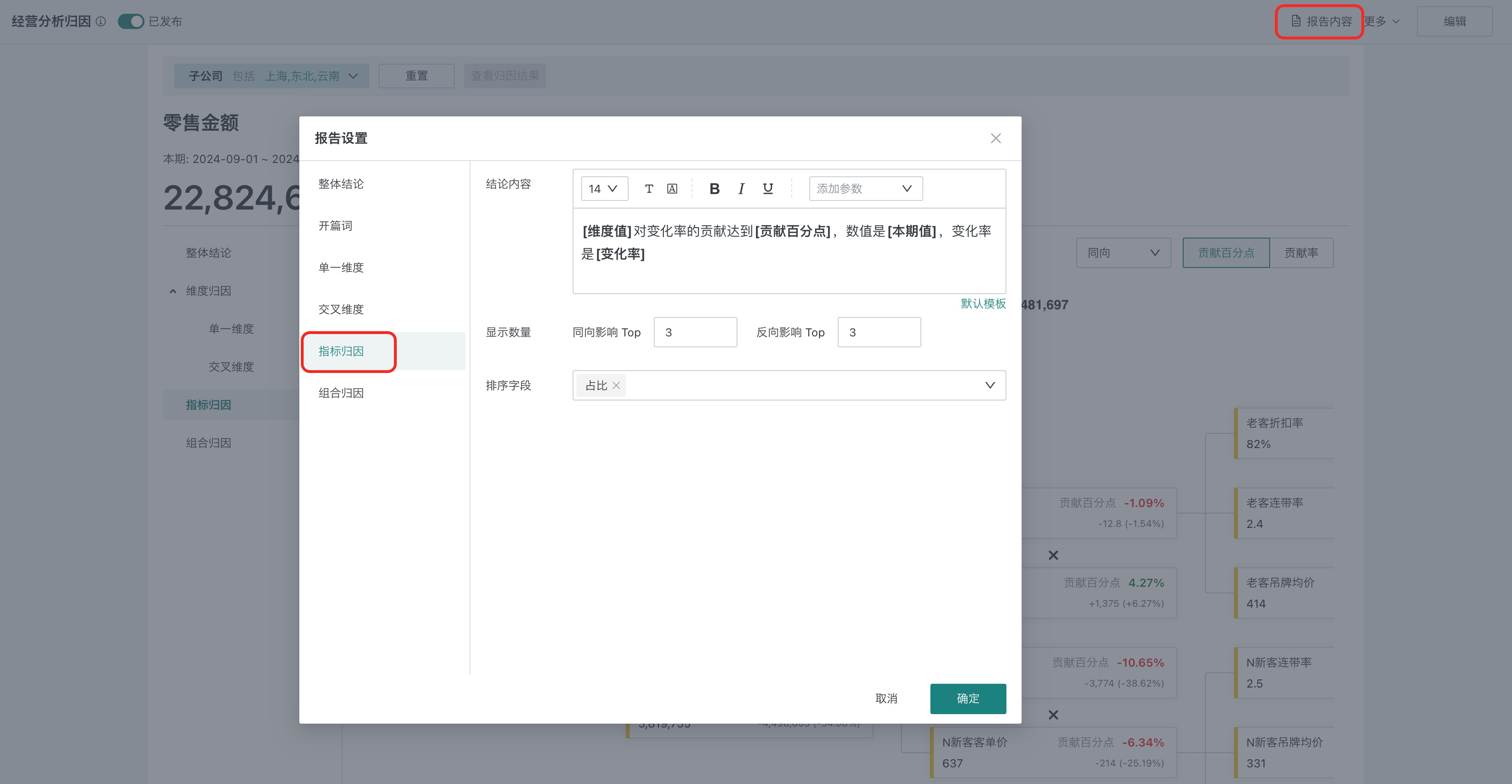Select 组合归因 in report settings menu
Image resolution: width=1512 pixels, height=784 pixels.
(341, 393)
